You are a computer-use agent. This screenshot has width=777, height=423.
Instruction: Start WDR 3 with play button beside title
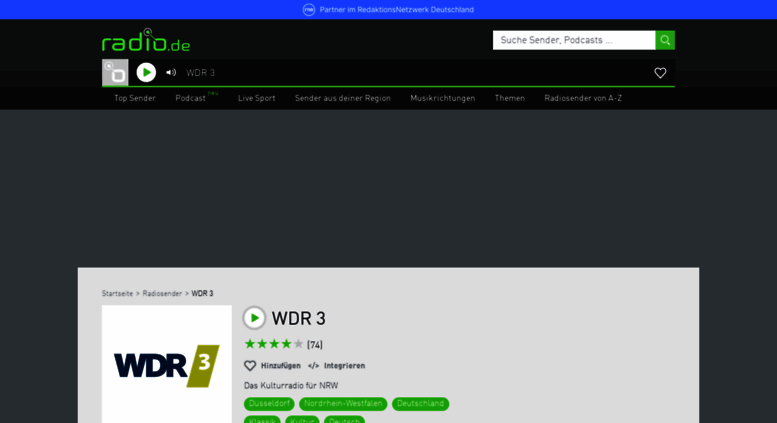[254, 318]
